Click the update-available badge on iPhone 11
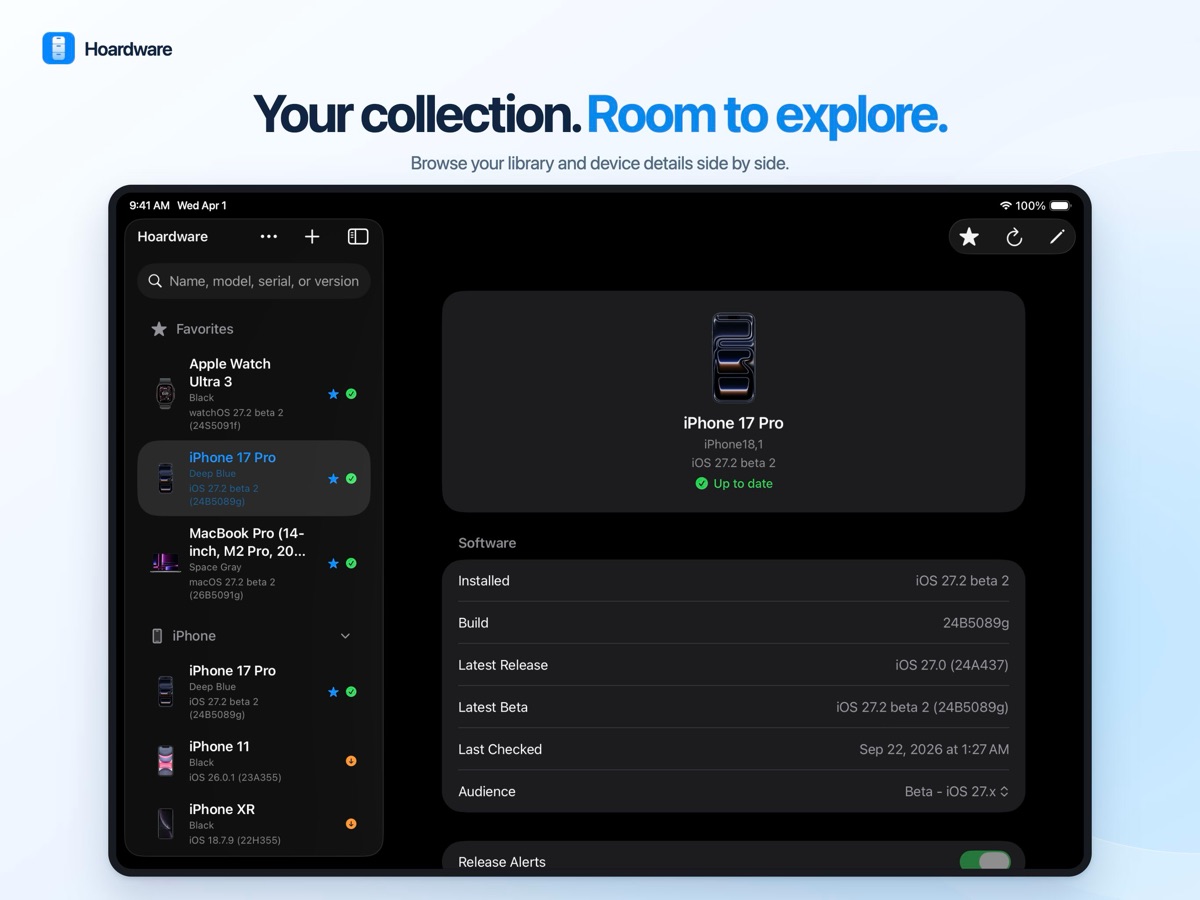The image size is (1200, 900). click(x=351, y=761)
